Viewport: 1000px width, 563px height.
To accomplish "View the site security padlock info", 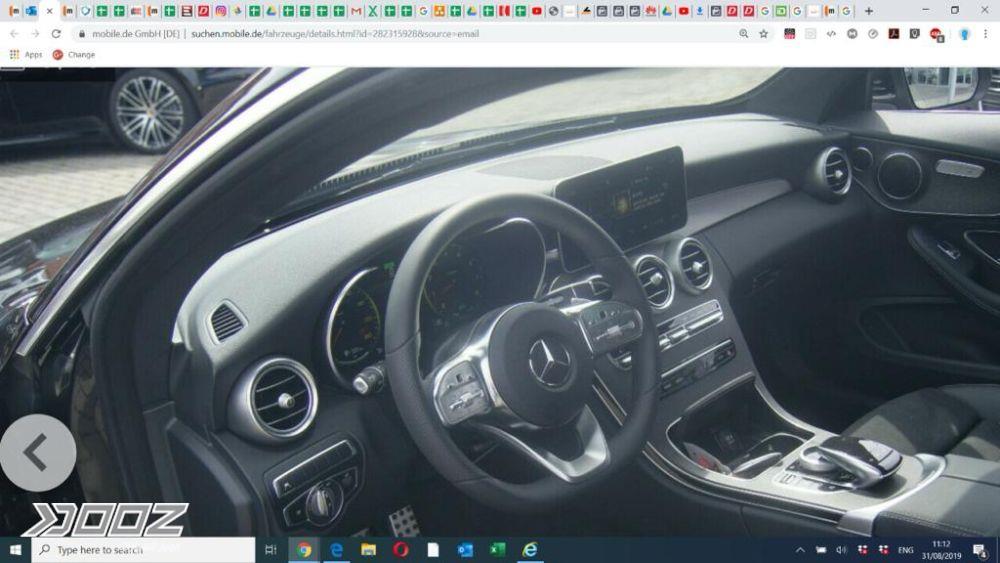I will point(81,33).
